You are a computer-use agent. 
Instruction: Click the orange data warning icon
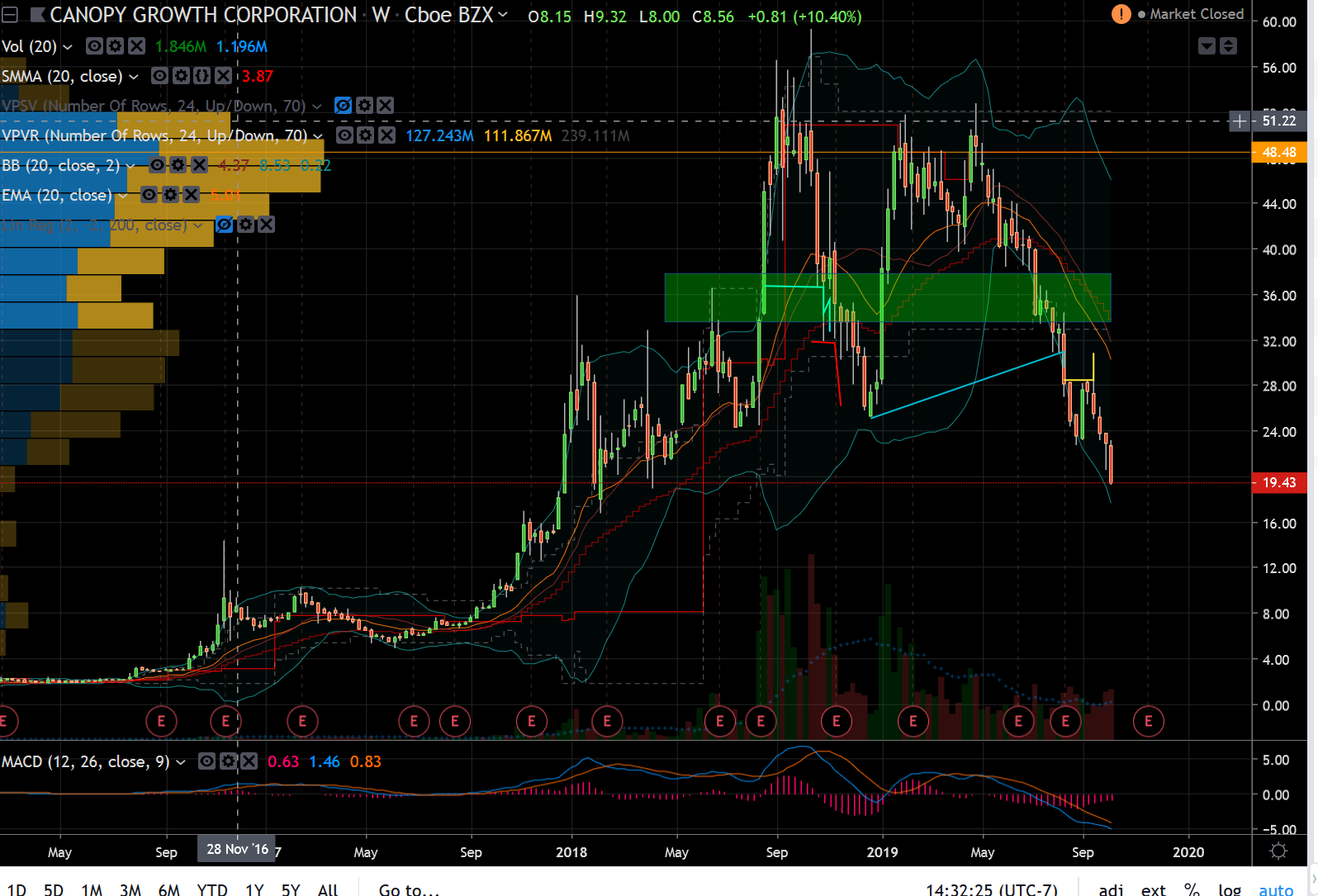click(1121, 14)
